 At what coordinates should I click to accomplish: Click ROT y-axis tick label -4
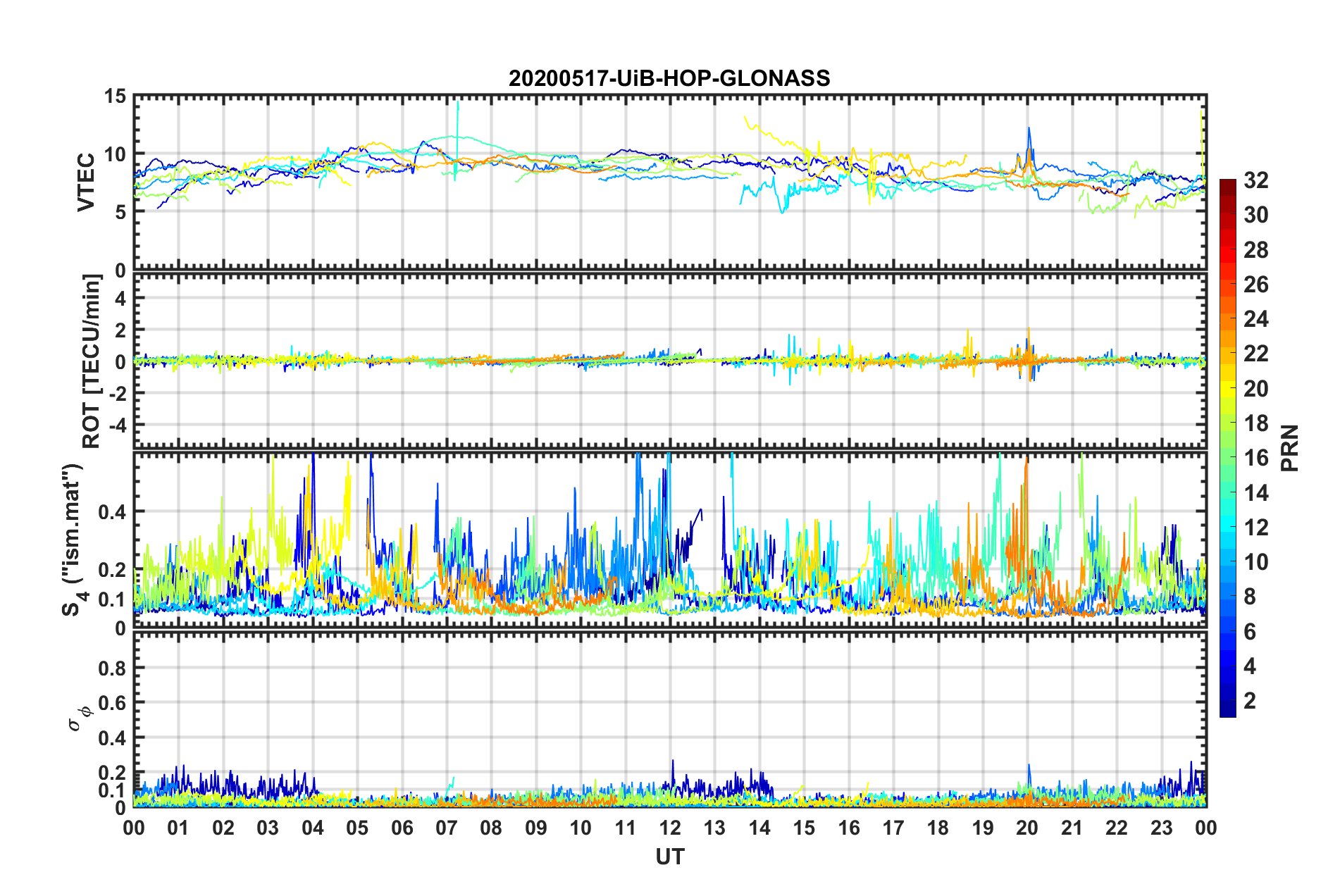click(x=118, y=425)
